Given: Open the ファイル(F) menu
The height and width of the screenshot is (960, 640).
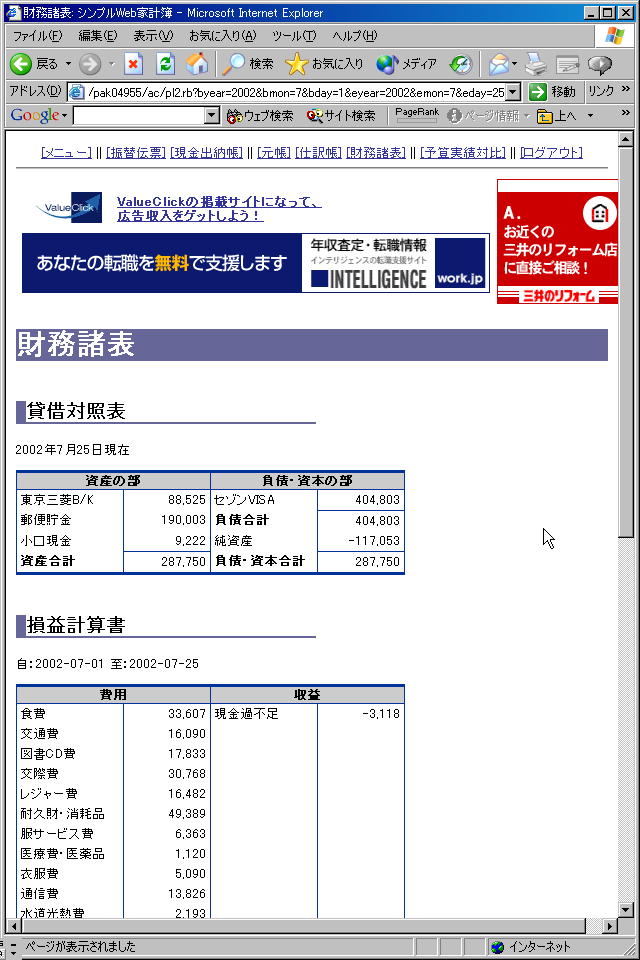Looking at the screenshot, I should coord(37,36).
